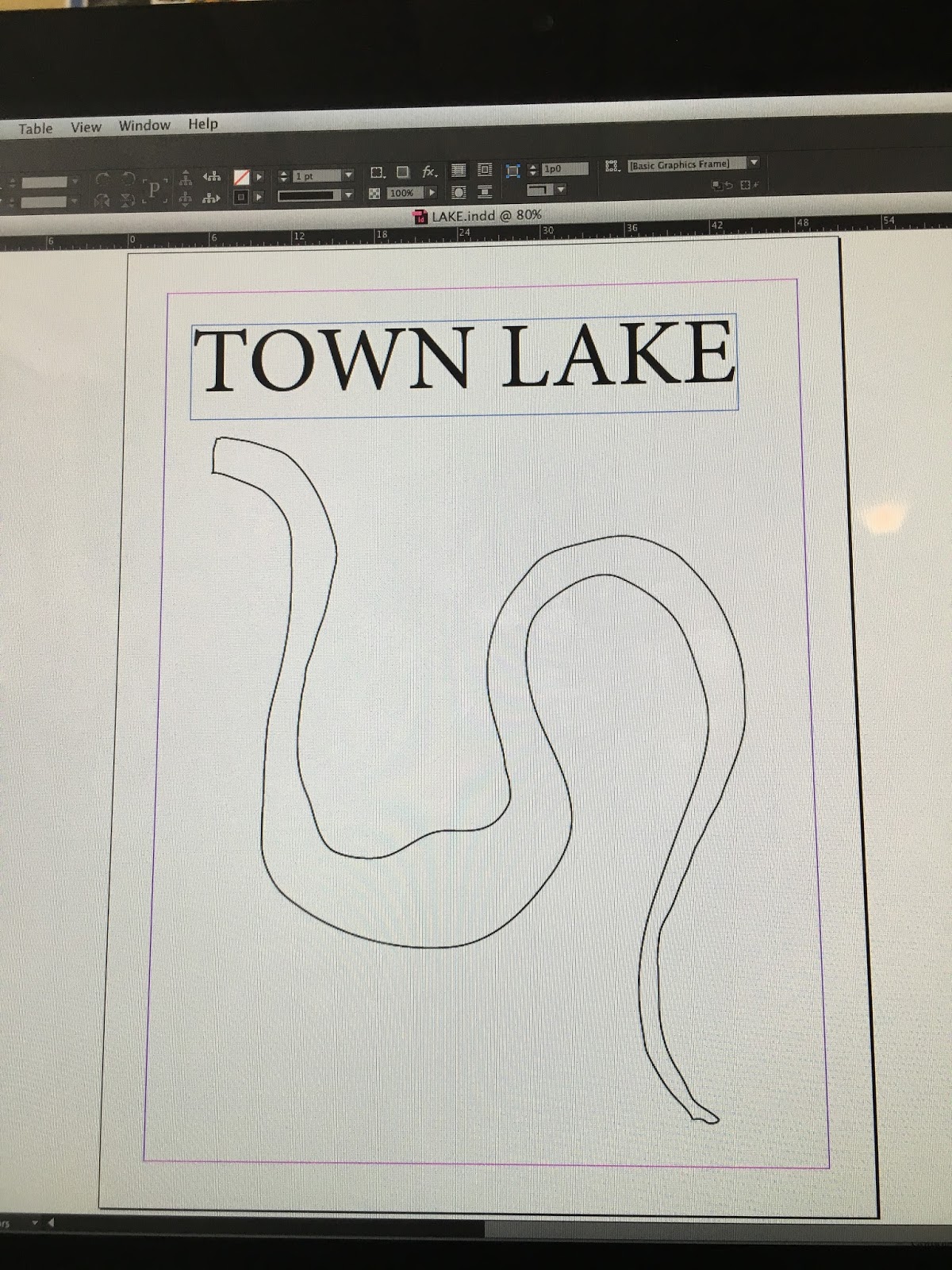
Task: Open the Window menu
Action: coord(144,125)
